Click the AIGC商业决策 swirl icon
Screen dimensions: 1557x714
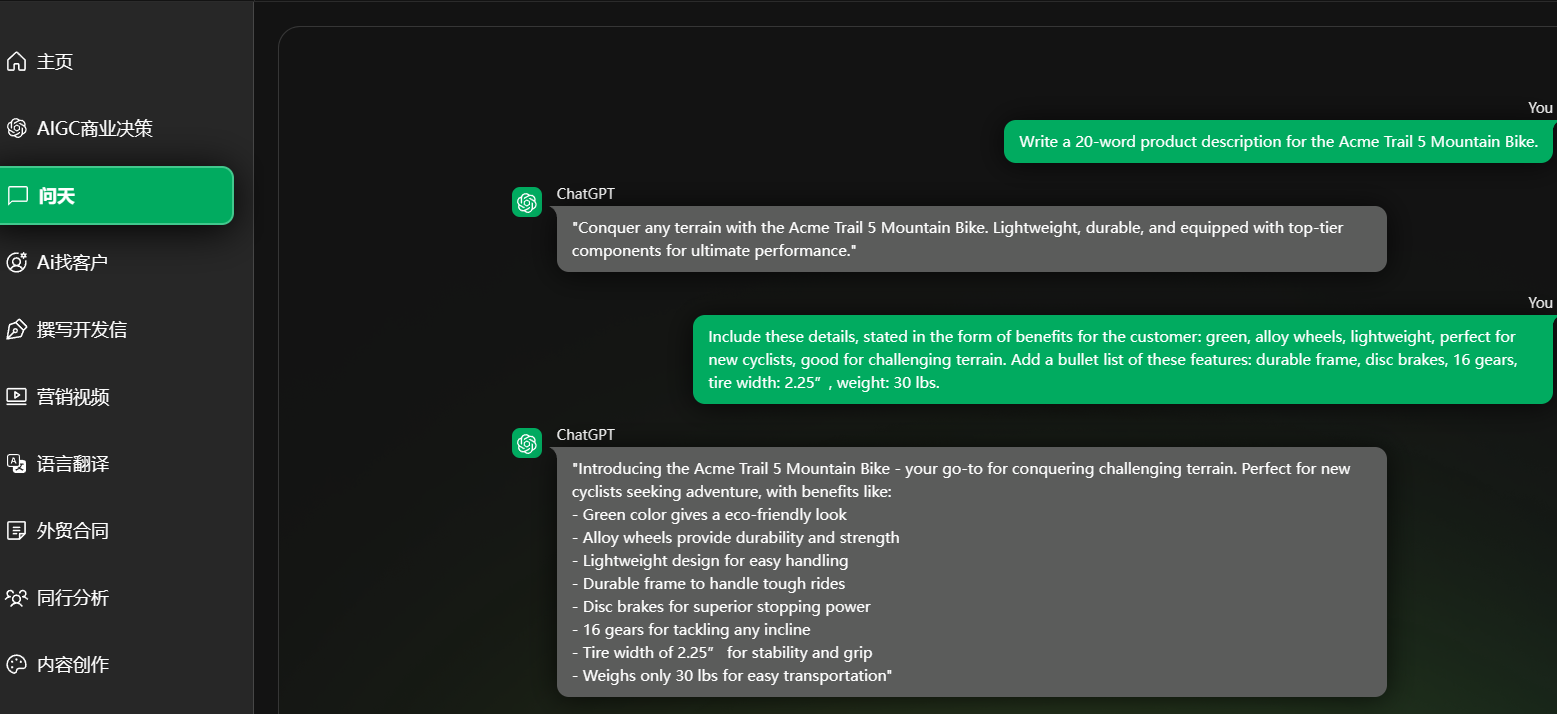click(x=16, y=129)
